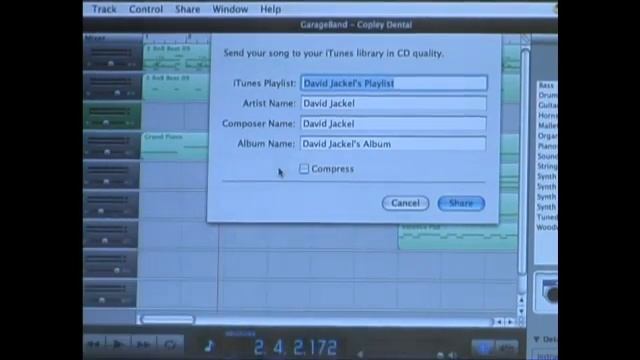Open the Help menu
Viewport: 640px width, 360px height.
coord(271,9)
